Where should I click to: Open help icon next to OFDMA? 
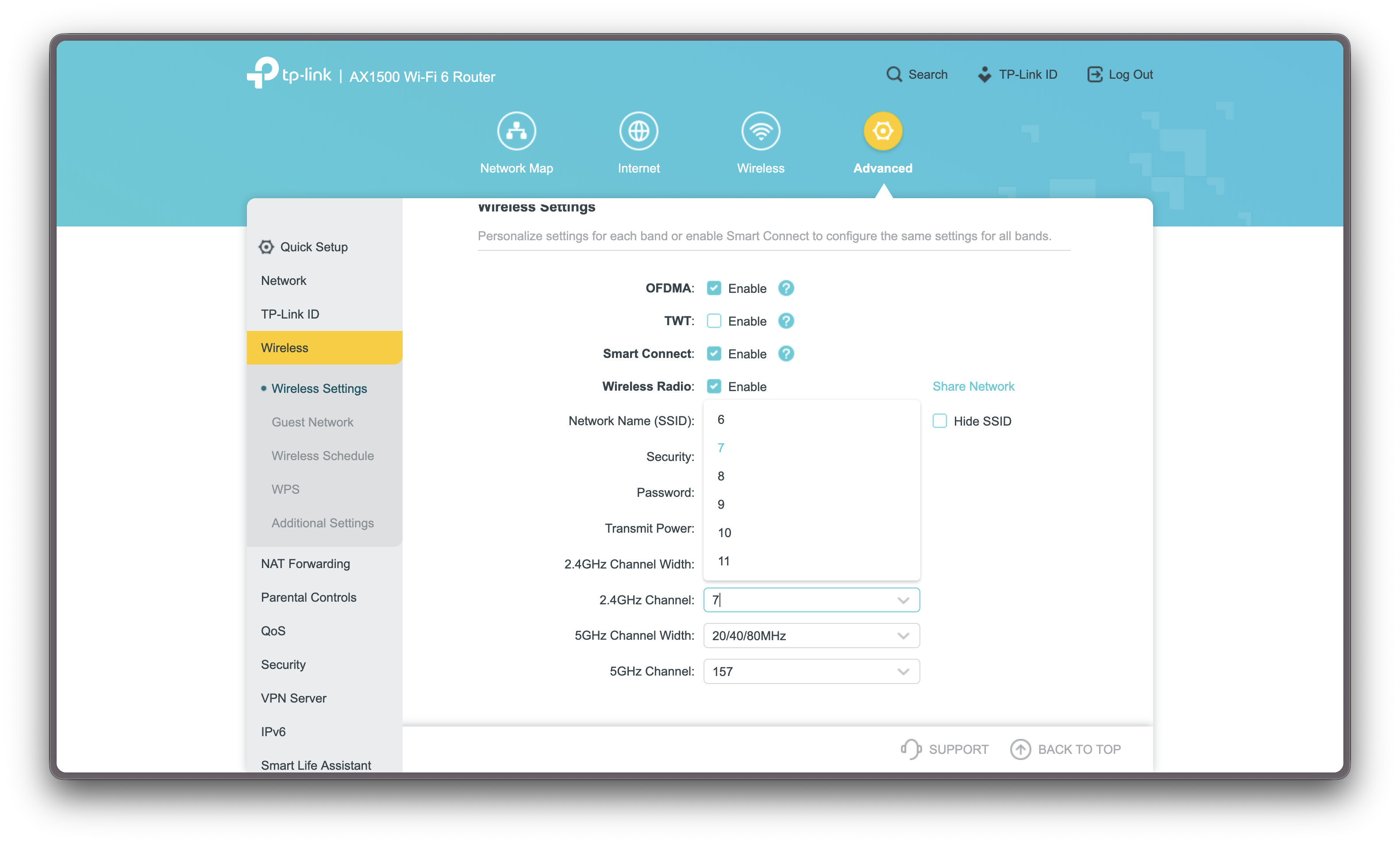(786, 288)
